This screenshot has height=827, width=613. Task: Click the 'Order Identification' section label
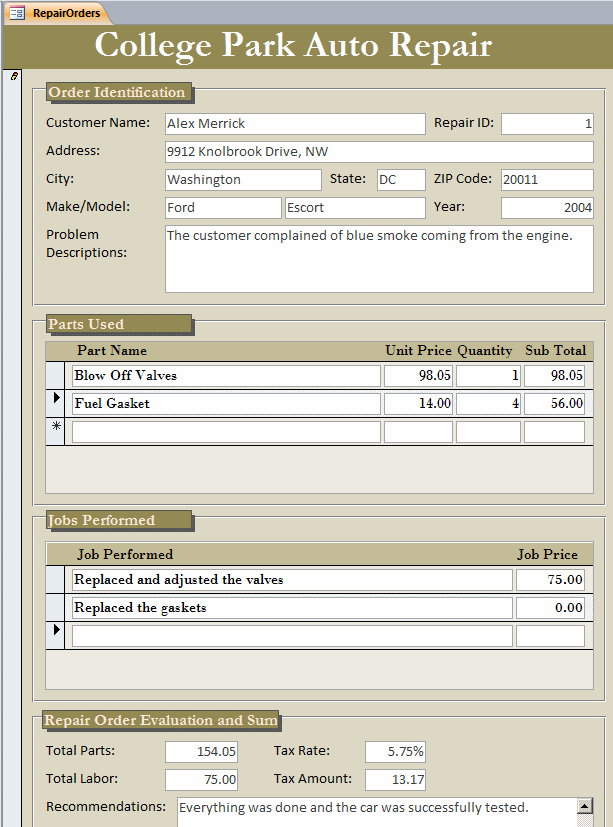[x=117, y=92]
